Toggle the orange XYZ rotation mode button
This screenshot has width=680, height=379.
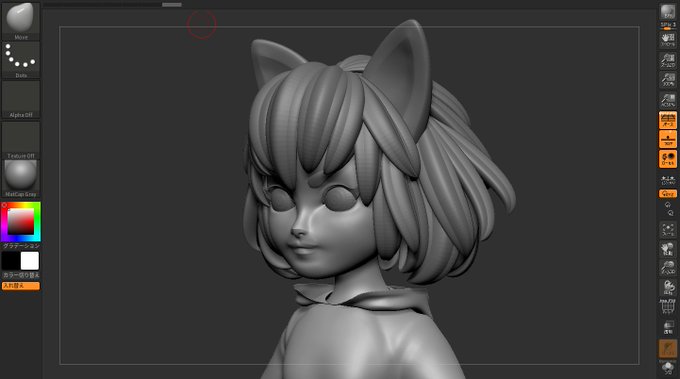coord(668,193)
